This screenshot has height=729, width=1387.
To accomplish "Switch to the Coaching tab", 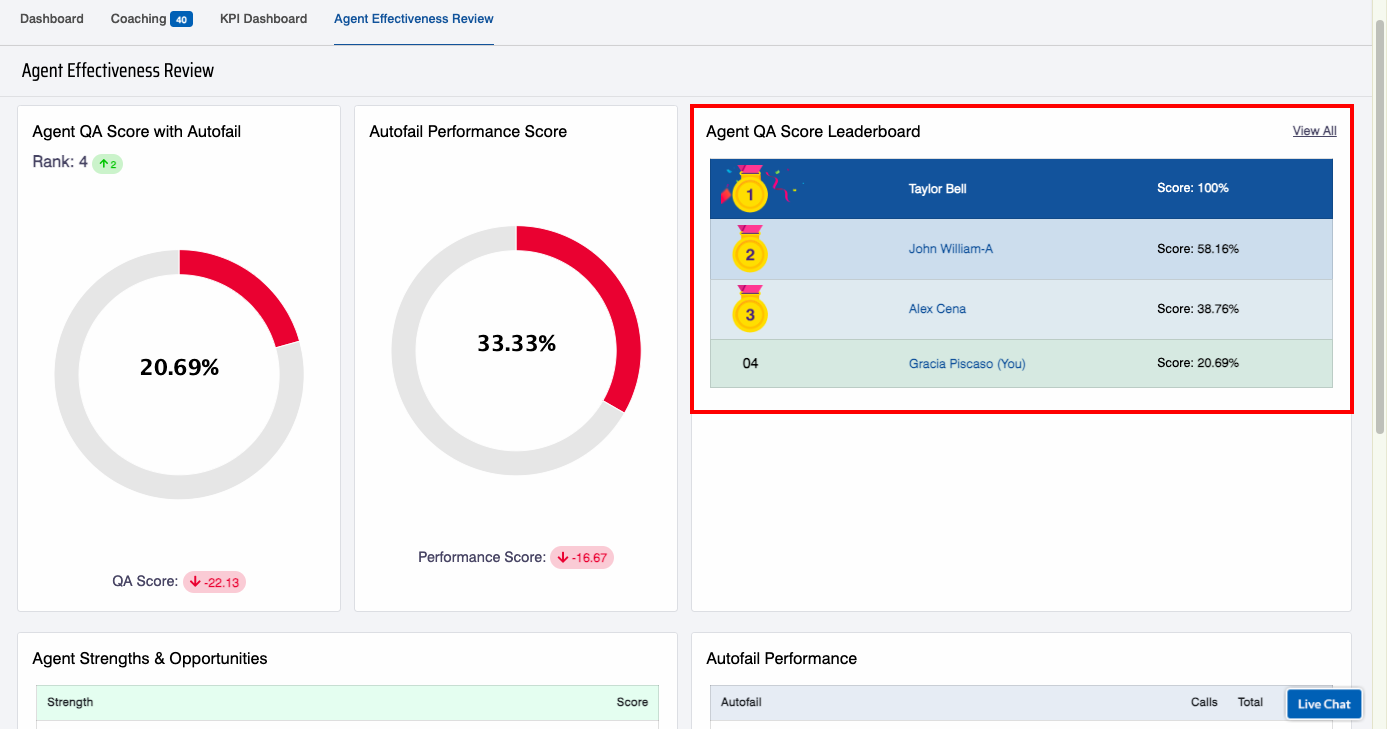I will (138, 19).
